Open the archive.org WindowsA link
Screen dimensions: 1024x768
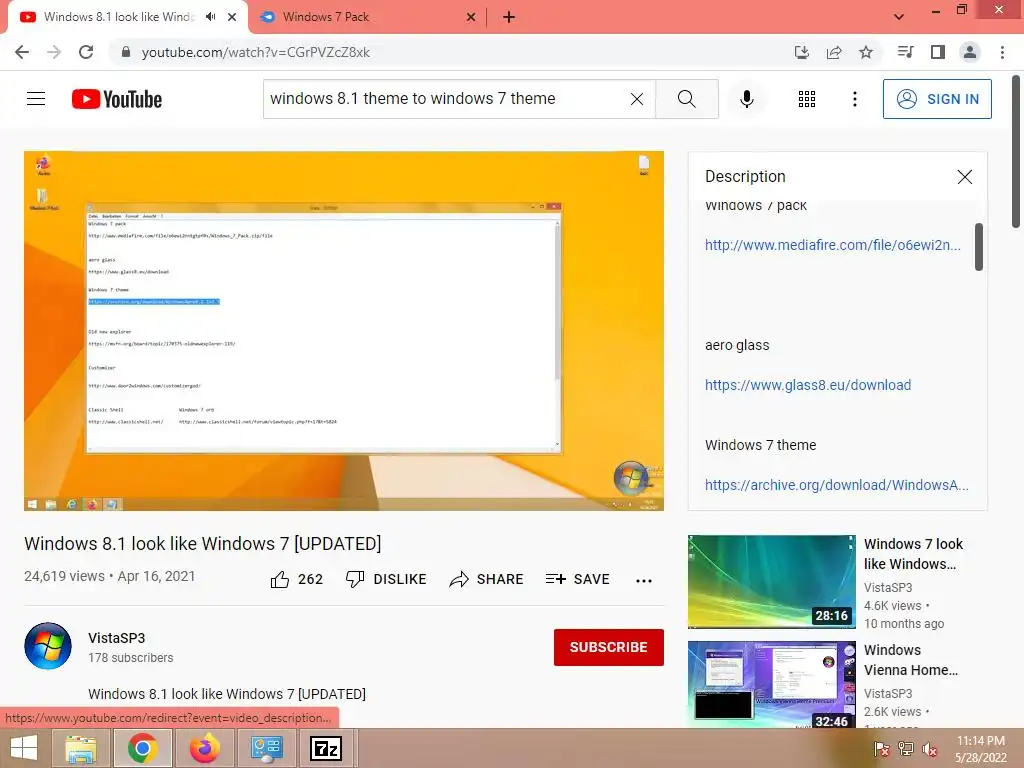point(837,485)
